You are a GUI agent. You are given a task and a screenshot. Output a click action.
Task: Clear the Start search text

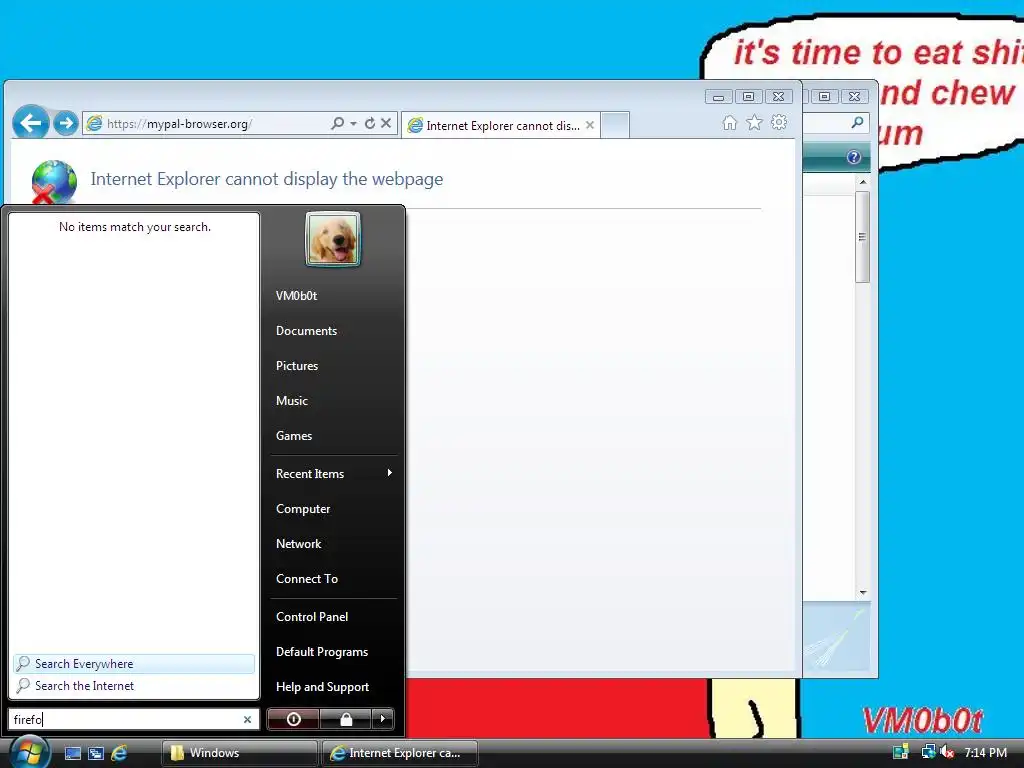click(x=248, y=719)
